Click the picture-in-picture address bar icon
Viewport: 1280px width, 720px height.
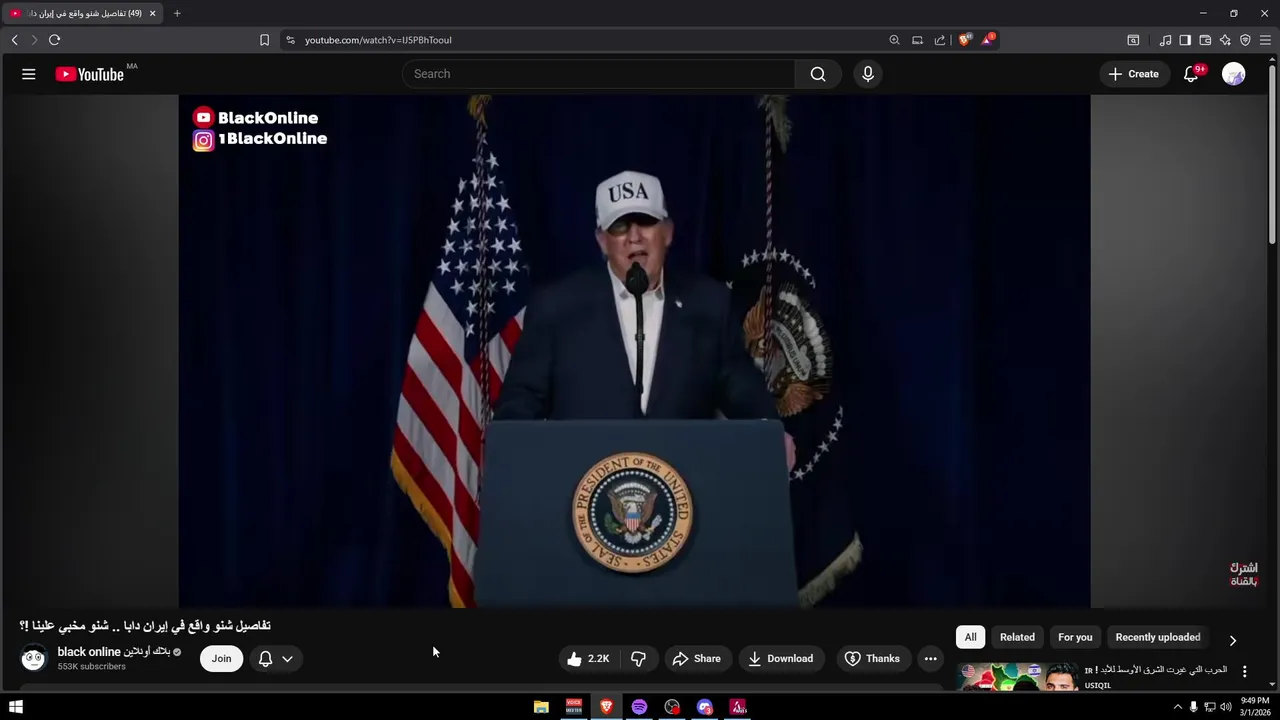917,40
